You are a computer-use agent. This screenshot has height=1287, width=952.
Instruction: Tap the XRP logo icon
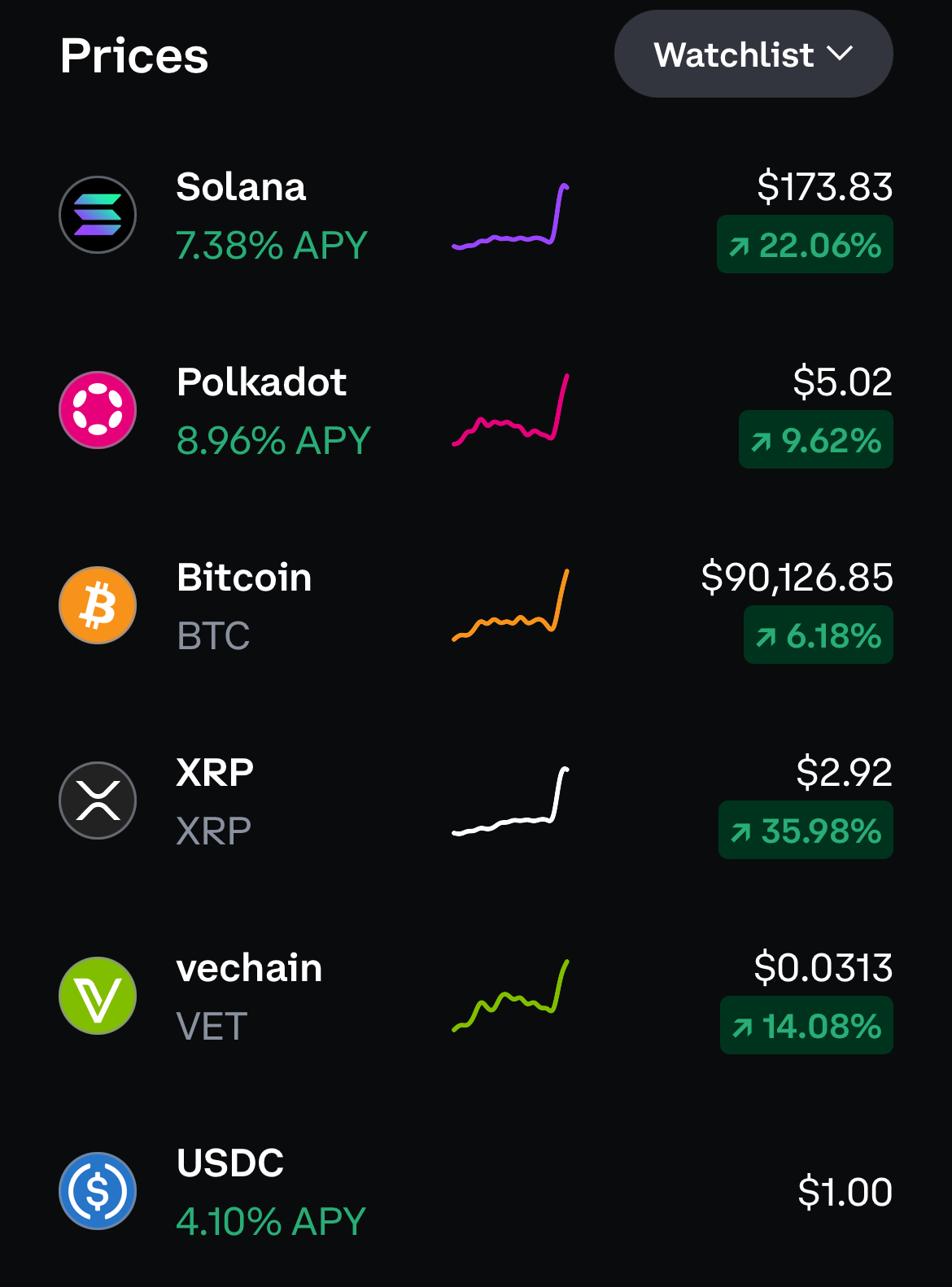click(98, 801)
